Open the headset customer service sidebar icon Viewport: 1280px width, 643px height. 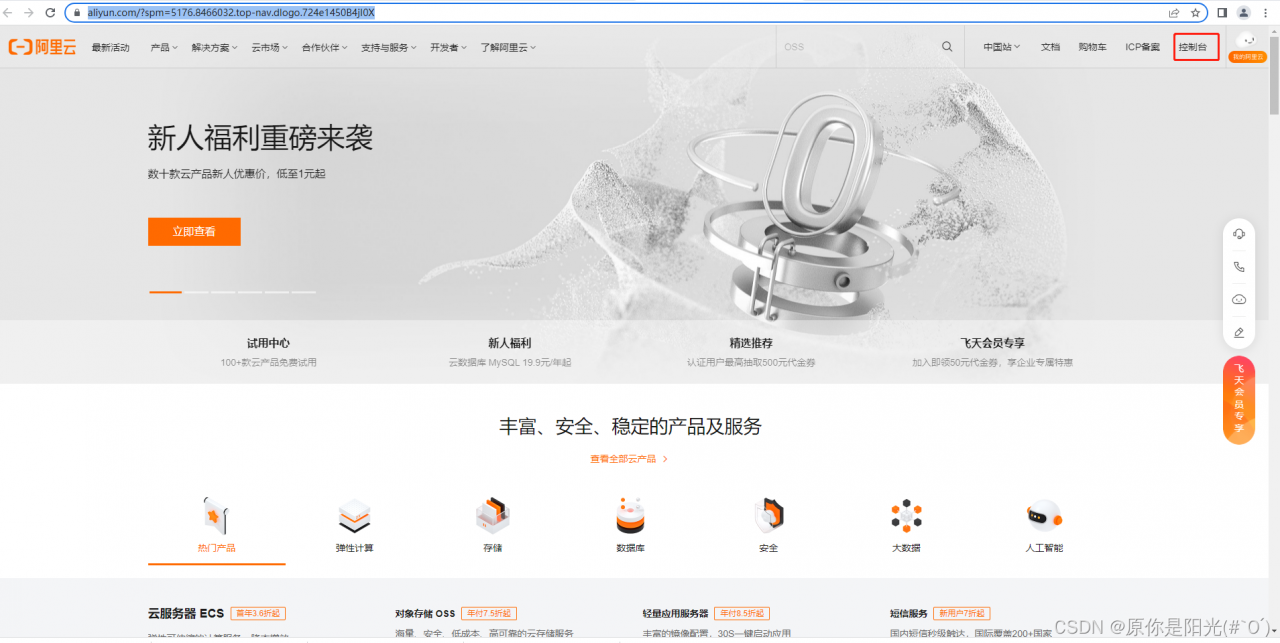[x=1239, y=233]
